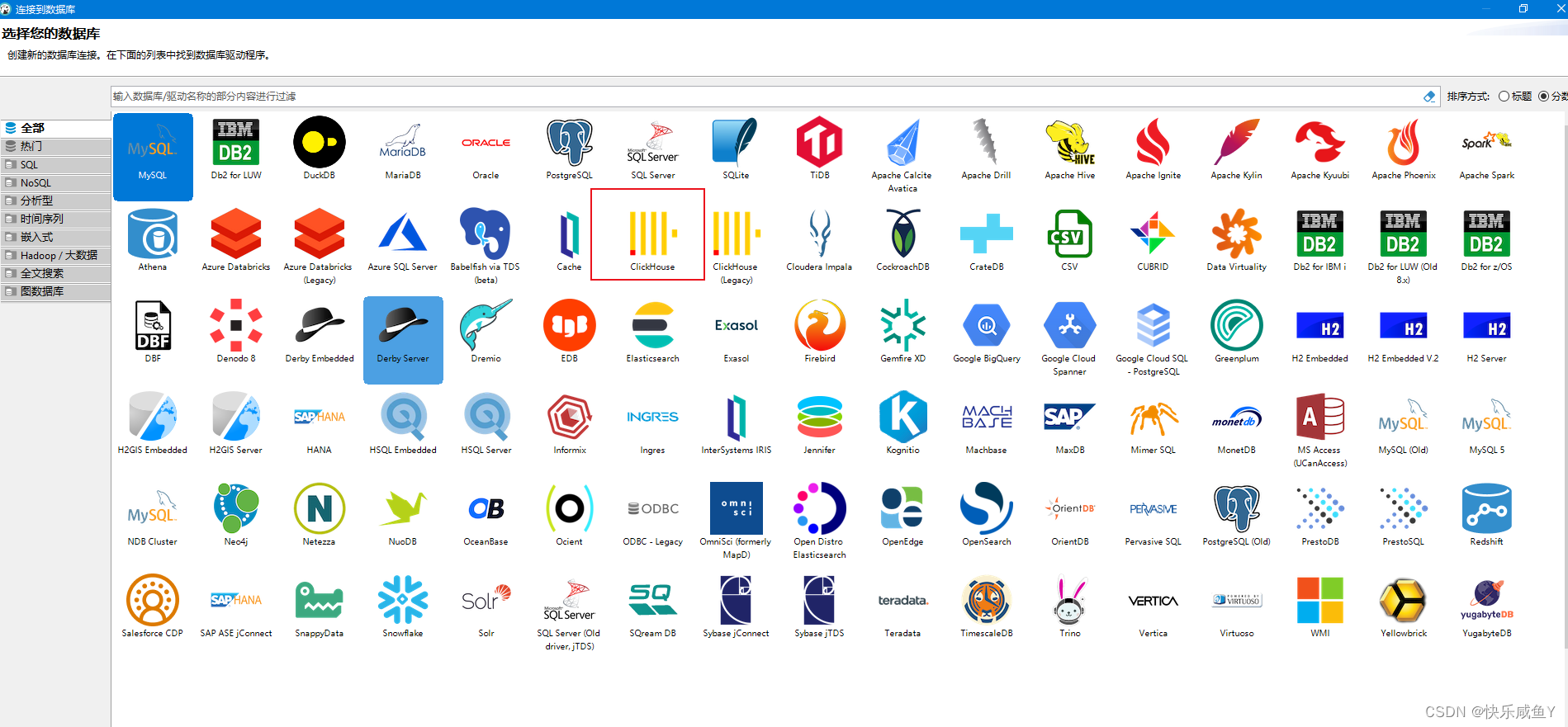The height and width of the screenshot is (727, 1568).
Task: Choose the Google BigQuery driver
Action: [987, 333]
